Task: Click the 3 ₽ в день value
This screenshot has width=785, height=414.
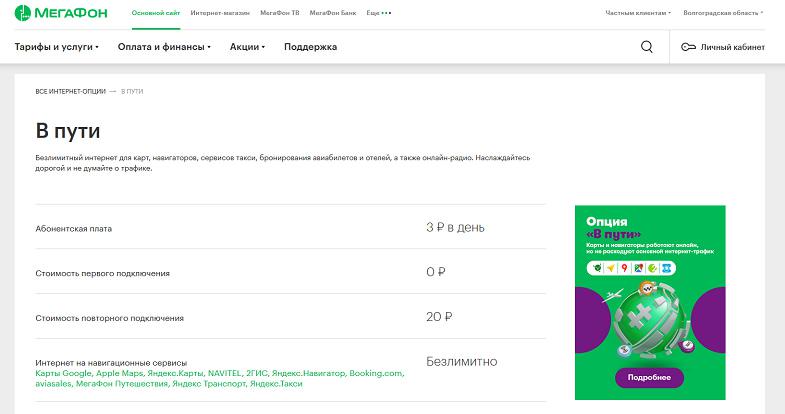Action: coord(455,227)
